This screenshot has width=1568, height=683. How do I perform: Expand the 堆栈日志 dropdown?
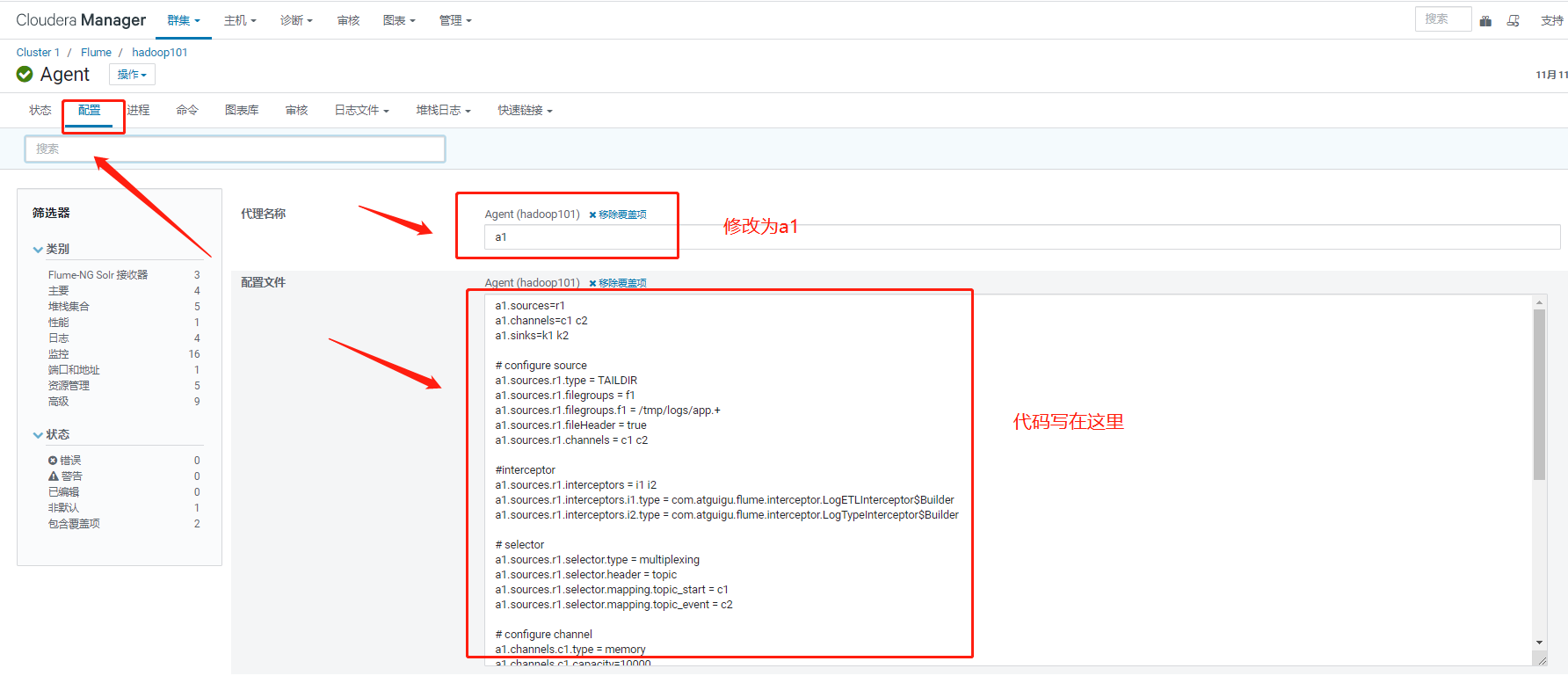(x=443, y=111)
